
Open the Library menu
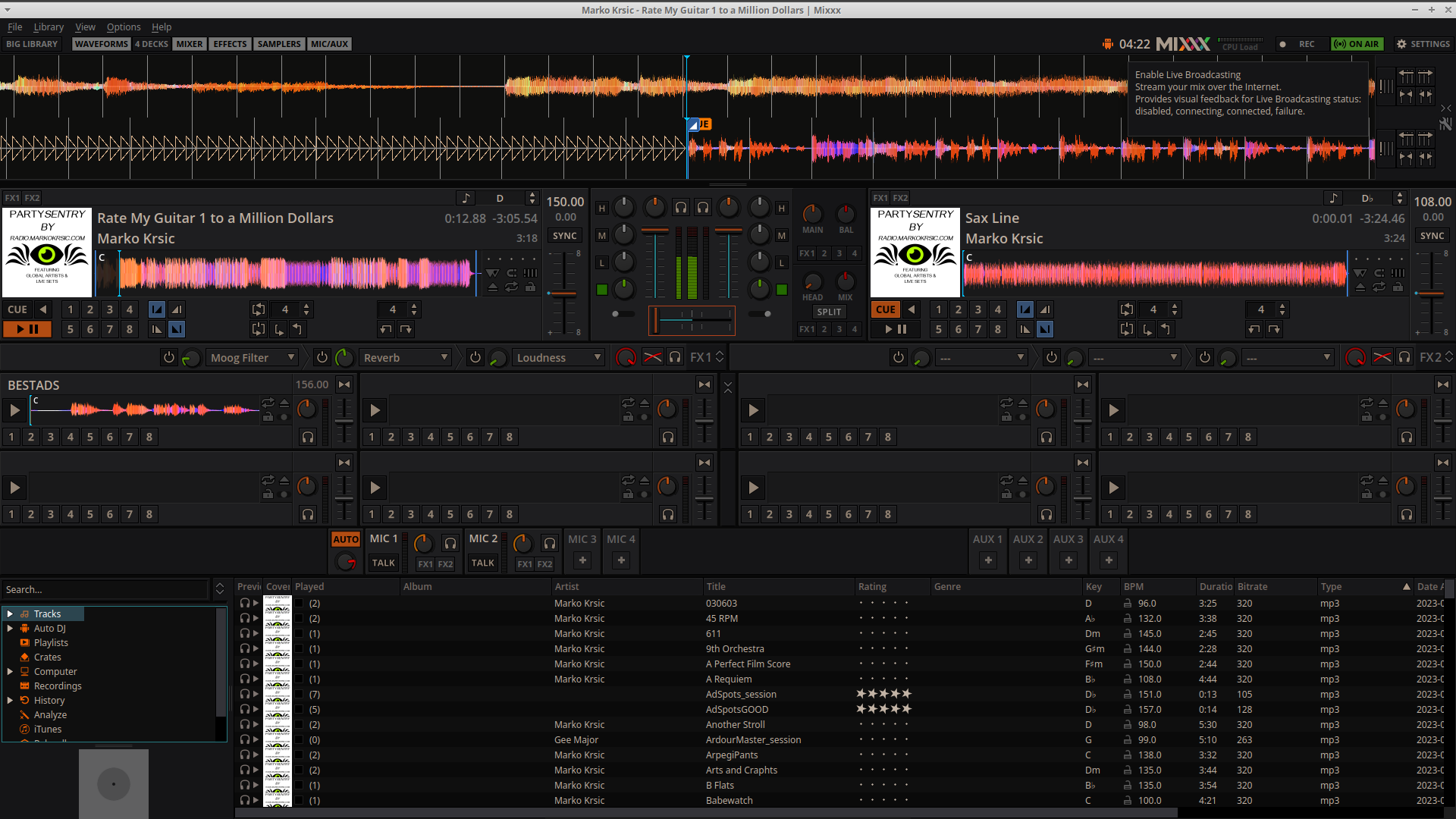click(49, 27)
